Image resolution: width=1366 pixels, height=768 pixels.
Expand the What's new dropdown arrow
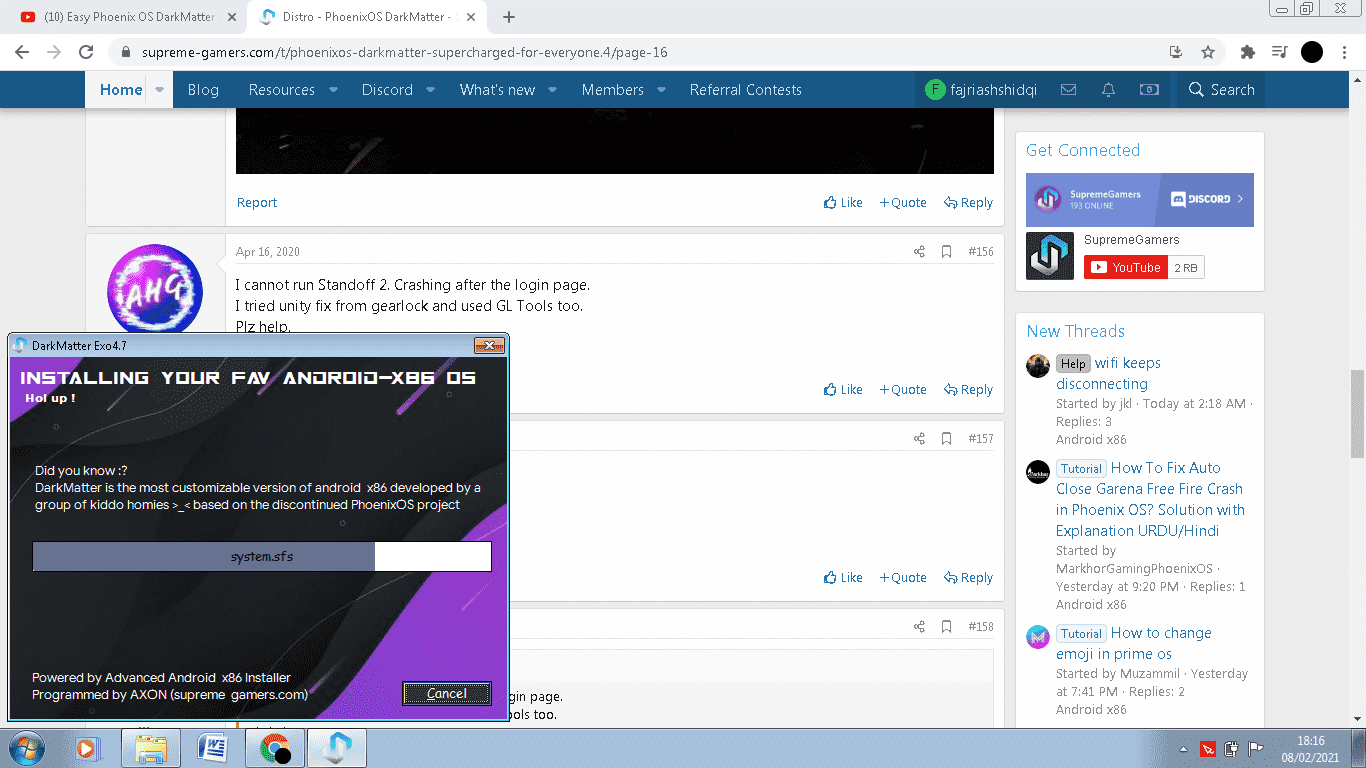click(553, 90)
